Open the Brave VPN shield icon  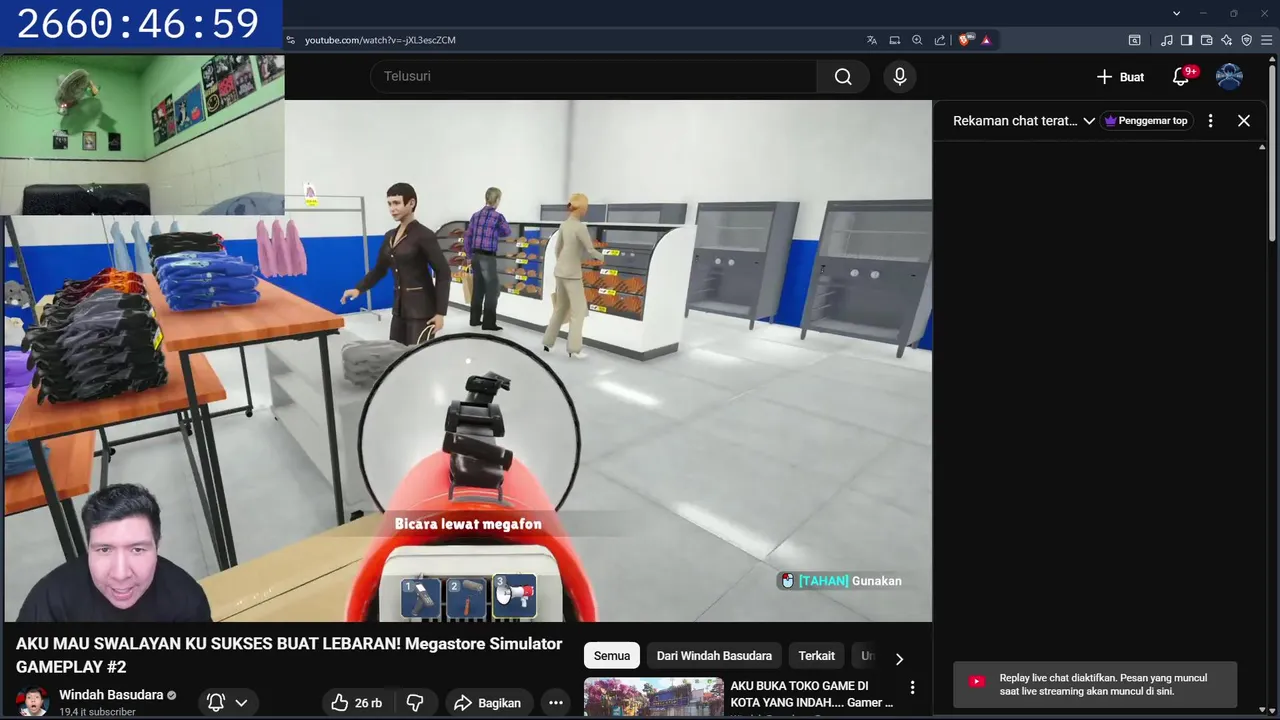[x=1247, y=40]
